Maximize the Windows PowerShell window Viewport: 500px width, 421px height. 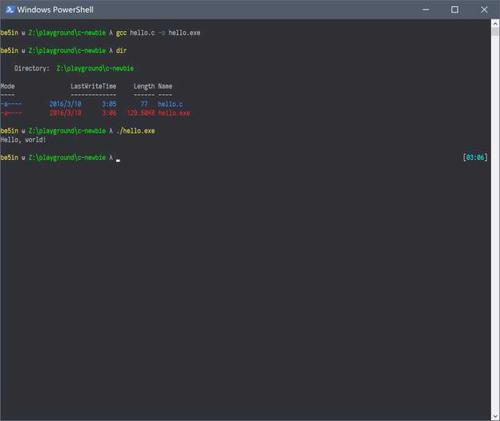pos(455,10)
